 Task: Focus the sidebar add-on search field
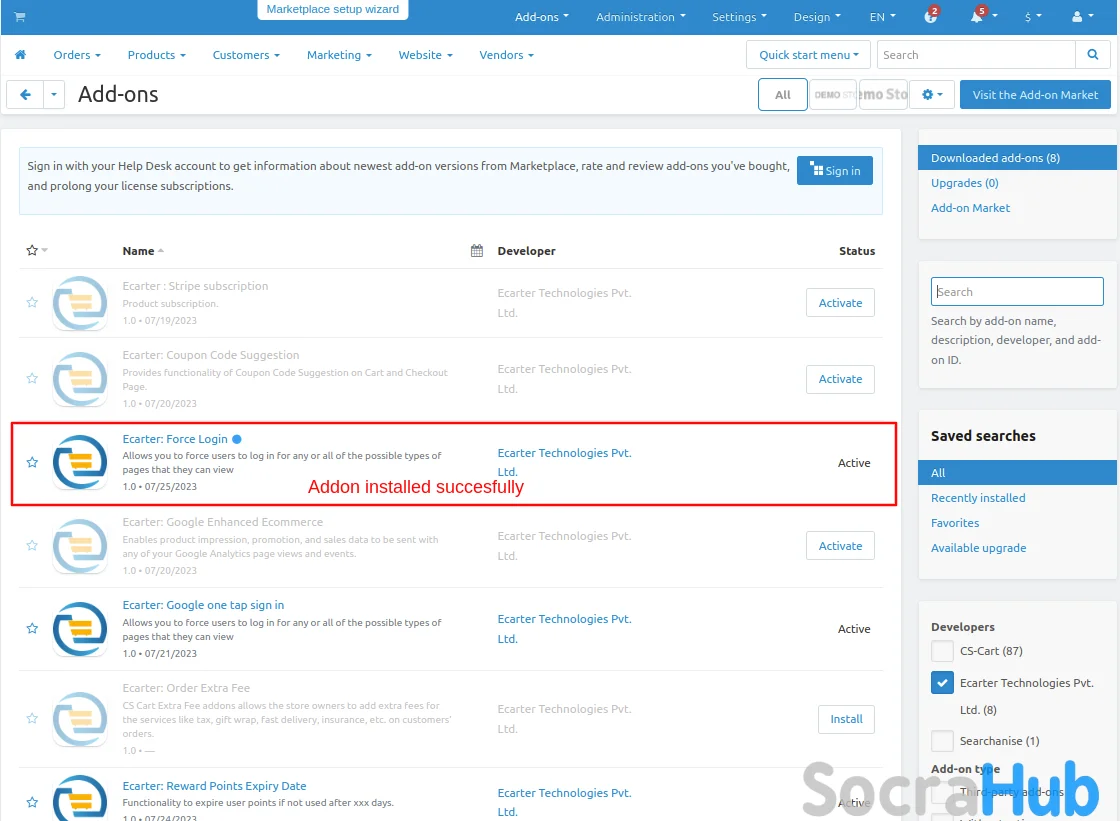tap(1017, 292)
